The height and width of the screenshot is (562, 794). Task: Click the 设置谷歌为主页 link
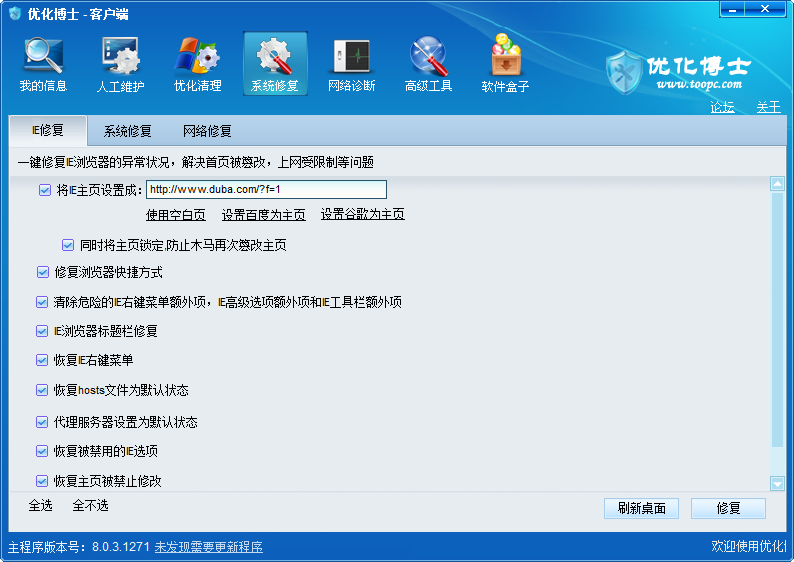363,214
